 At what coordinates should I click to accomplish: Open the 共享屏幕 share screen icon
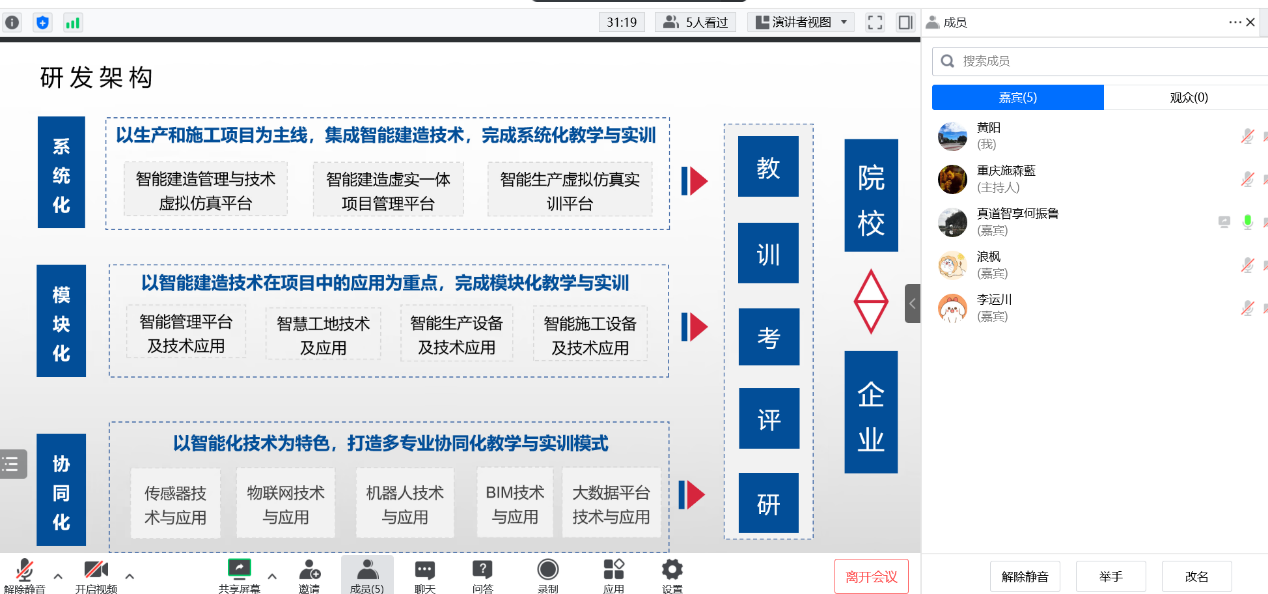point(240,570)
